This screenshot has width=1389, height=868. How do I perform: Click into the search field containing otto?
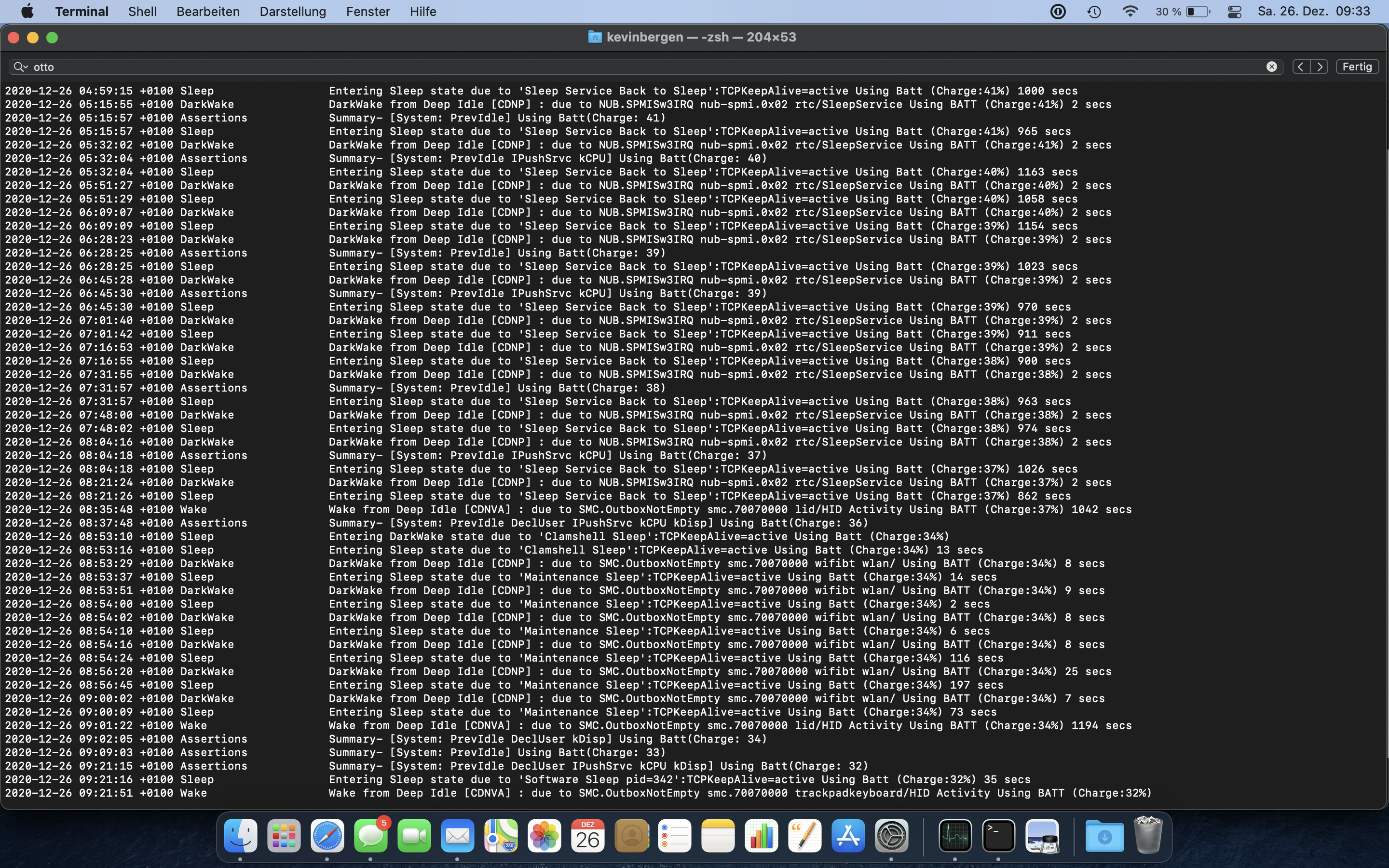(x=631, y=67)
